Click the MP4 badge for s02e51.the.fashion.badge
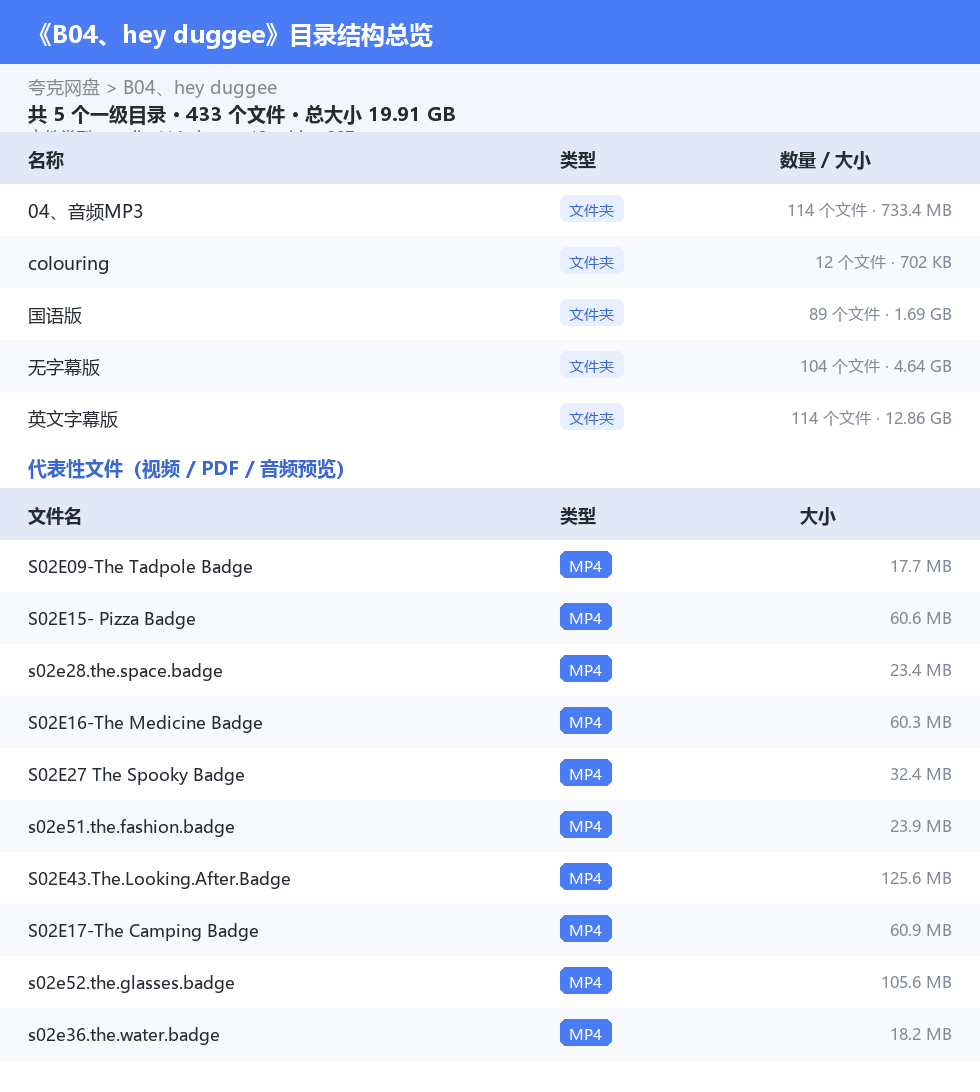Viewport: 980px width, 1092px height. click(586, 825)
